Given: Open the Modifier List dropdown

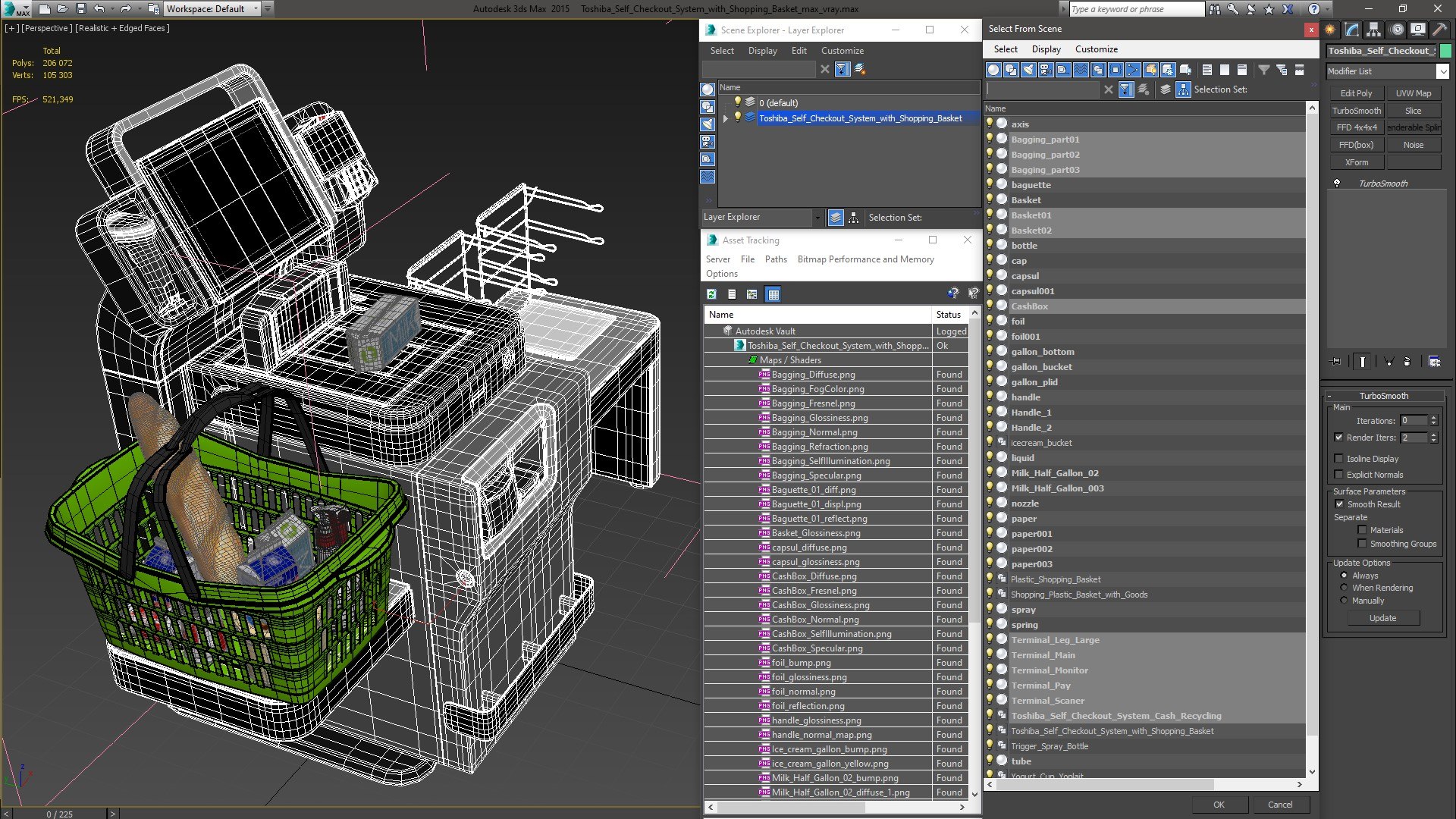Looking at the screenshot, I should tap(1442, 71).
